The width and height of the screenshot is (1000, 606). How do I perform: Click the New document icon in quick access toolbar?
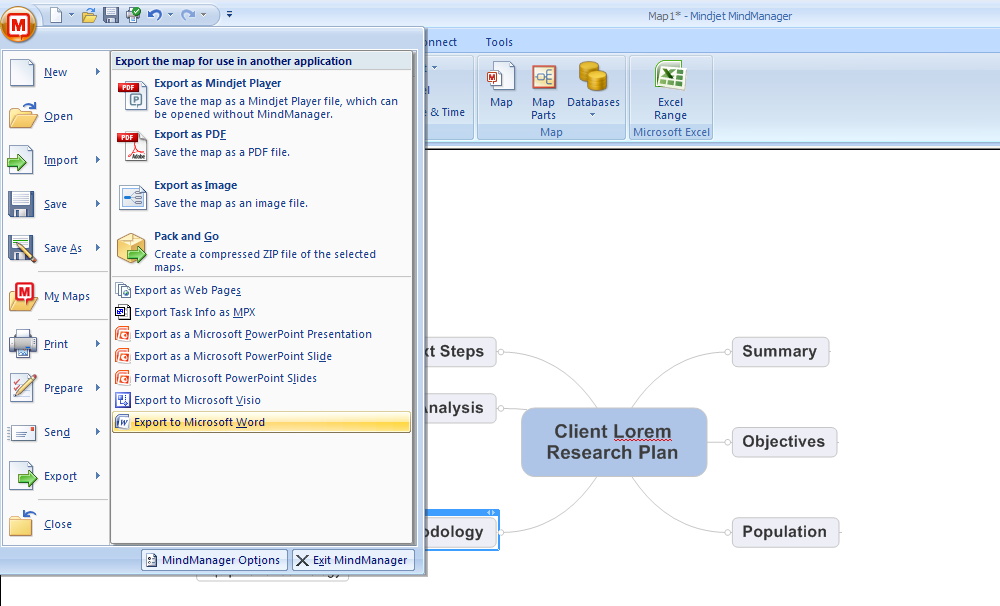56,15
